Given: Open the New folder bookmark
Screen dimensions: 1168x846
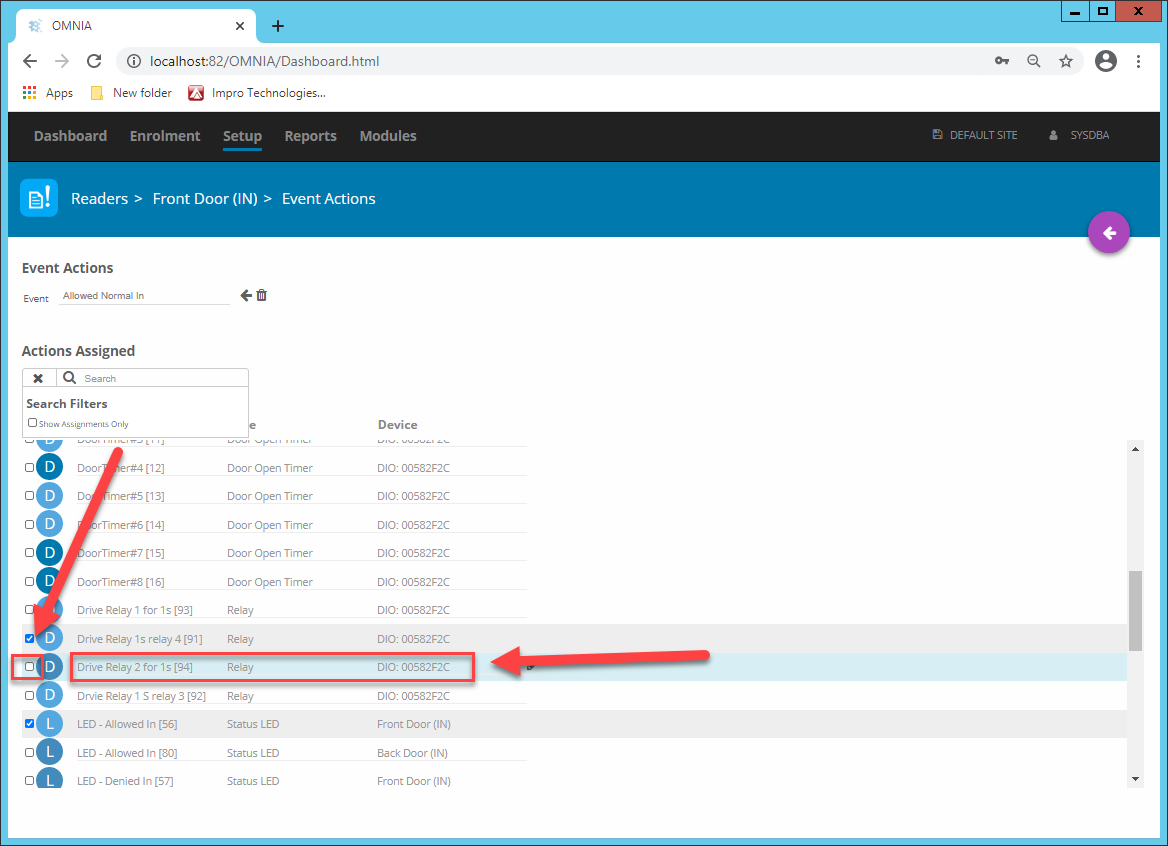Looking at the screenshot, I should click(131, 93).
